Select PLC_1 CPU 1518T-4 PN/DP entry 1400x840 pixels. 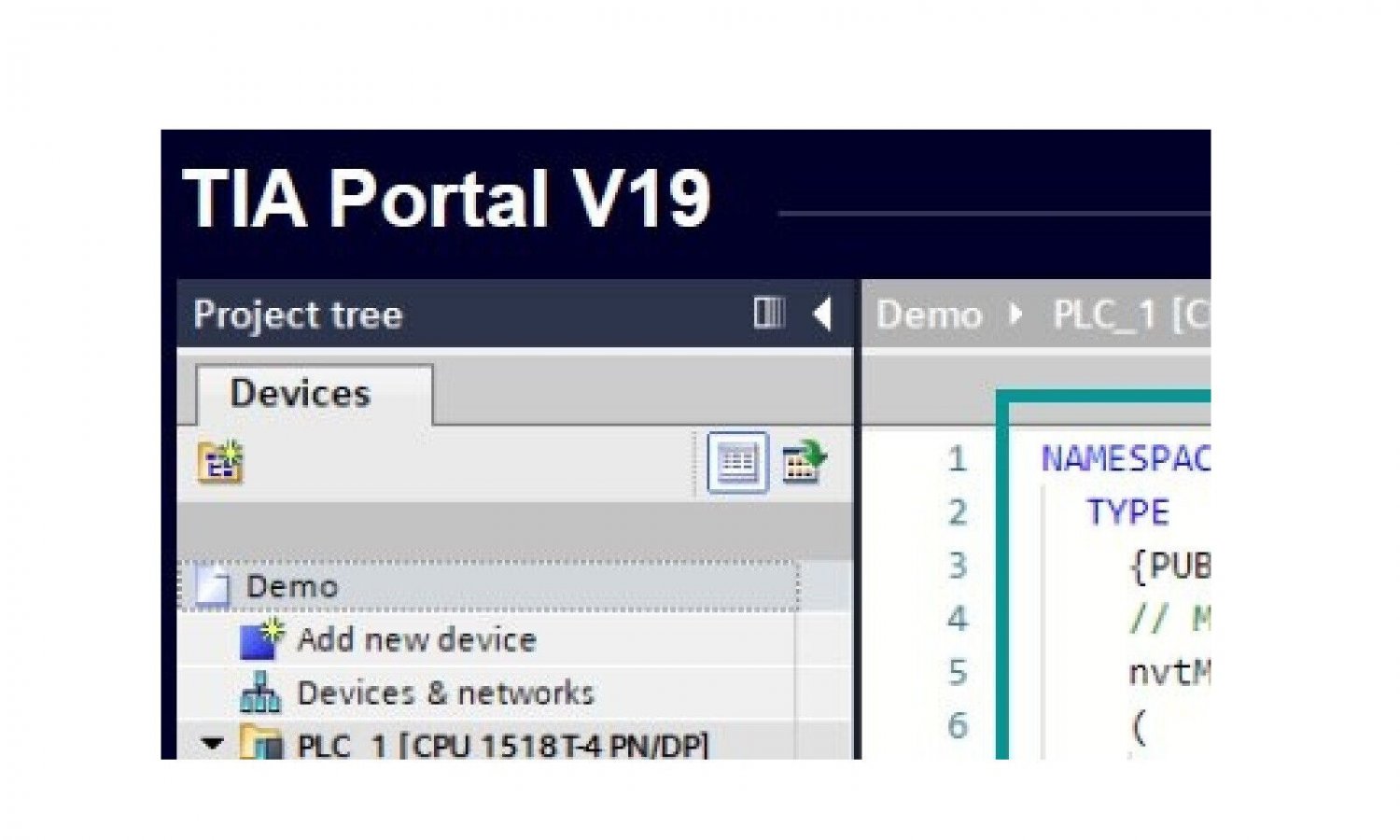click(502, 746)
